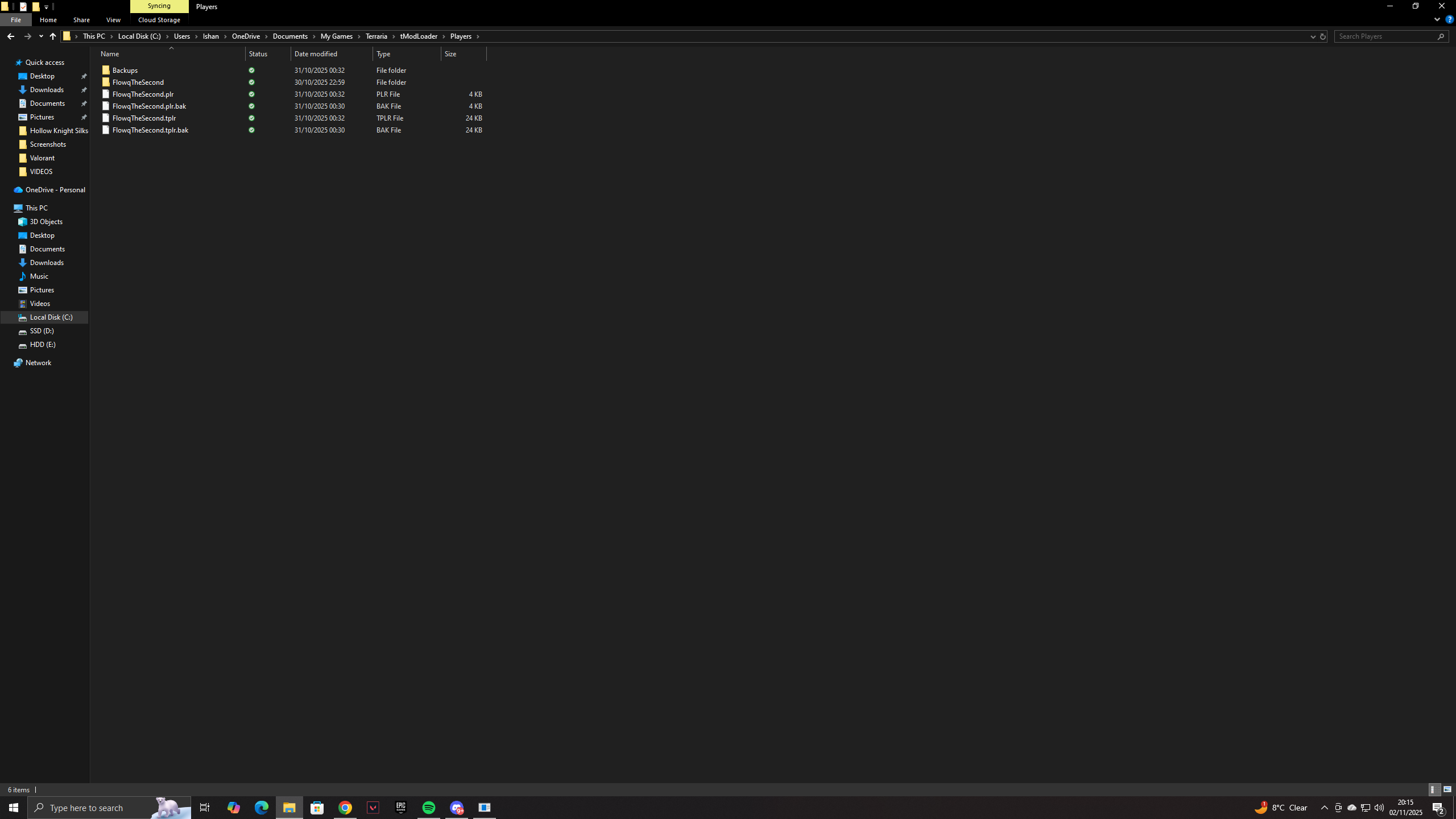The width and height of the screenshot is (1456, 819).
Task: Launch Spotify from the taskbar
Action: 428,807
